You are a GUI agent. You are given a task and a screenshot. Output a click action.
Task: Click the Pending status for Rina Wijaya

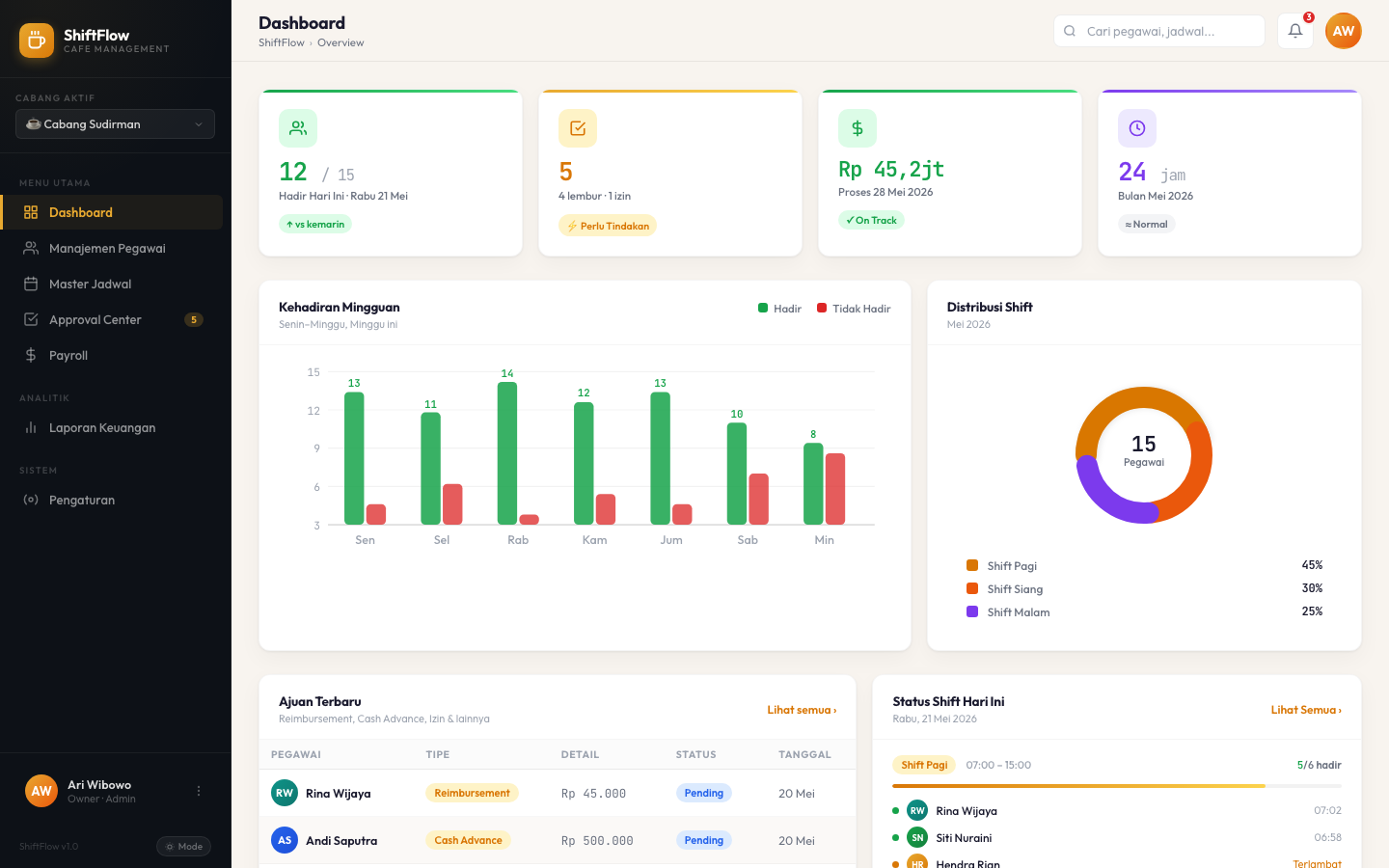pos(704,793)
